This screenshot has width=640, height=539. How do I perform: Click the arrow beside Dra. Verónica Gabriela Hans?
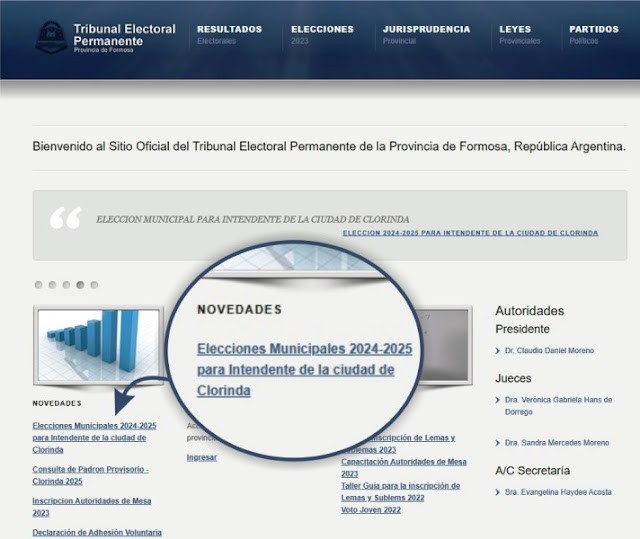499,400
